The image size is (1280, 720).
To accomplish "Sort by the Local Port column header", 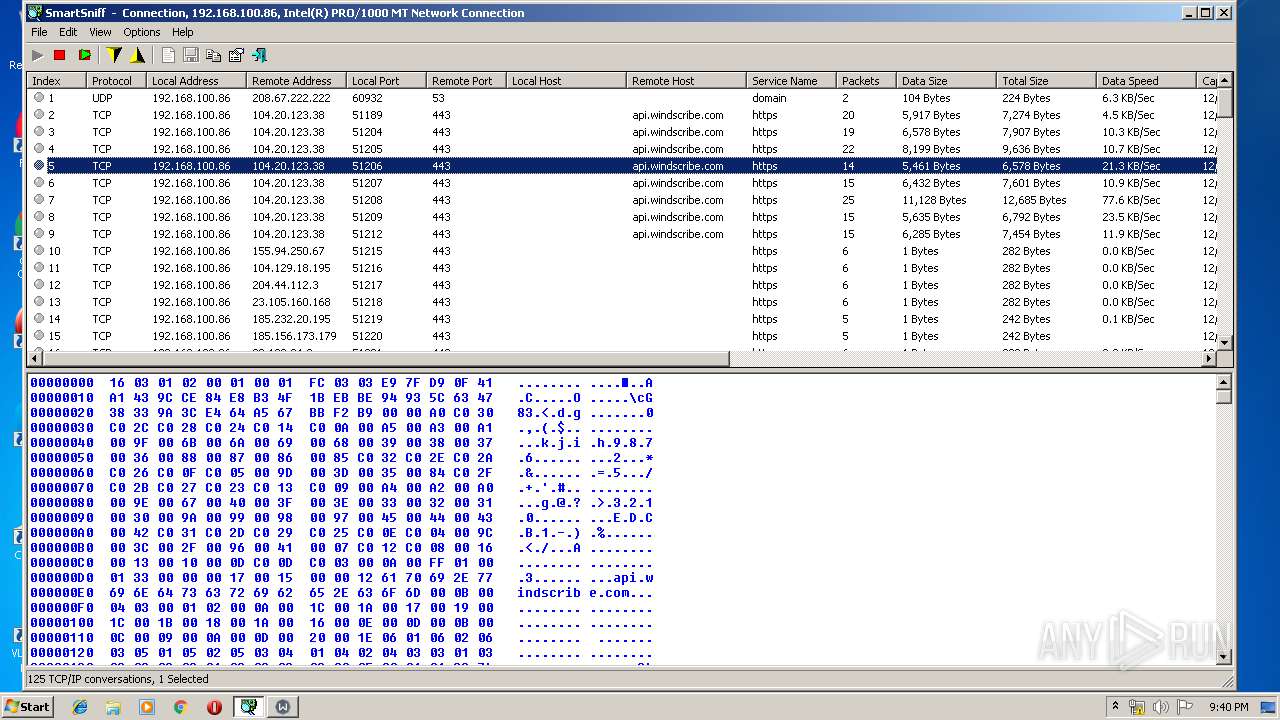I will [386, 81].
